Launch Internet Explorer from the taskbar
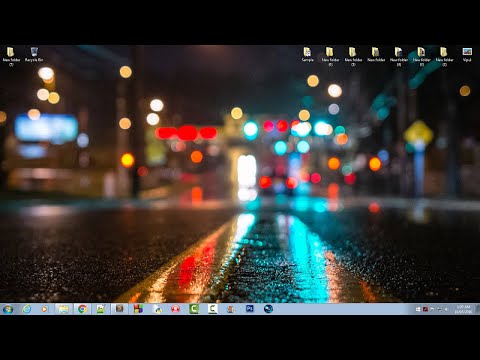This screenshot has height=360, width=480. [27, 309]
